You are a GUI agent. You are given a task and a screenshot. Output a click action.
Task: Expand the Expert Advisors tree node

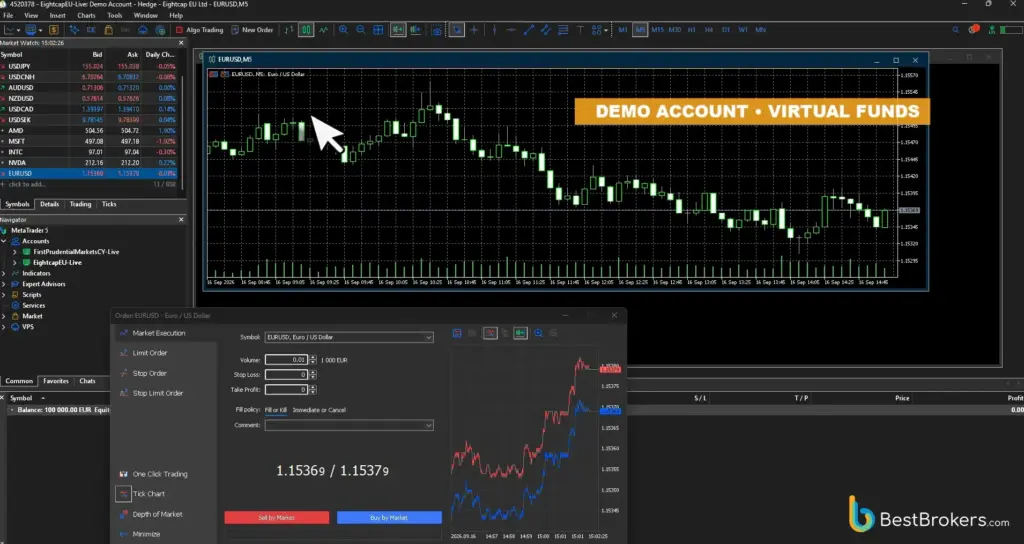click(4, 284)
